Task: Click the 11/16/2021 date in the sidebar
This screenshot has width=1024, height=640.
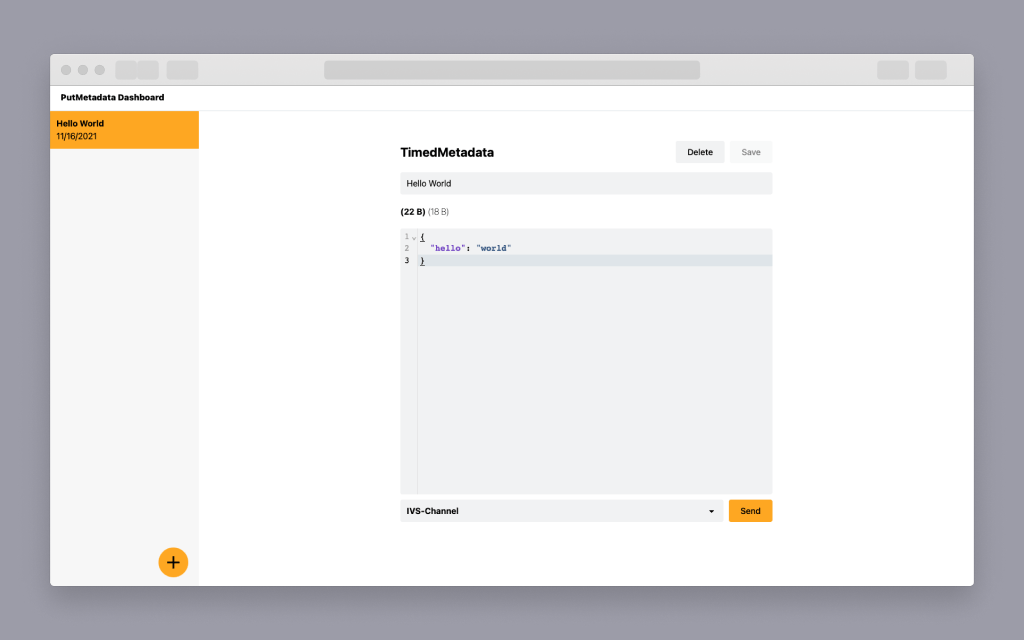Action: 81,135
